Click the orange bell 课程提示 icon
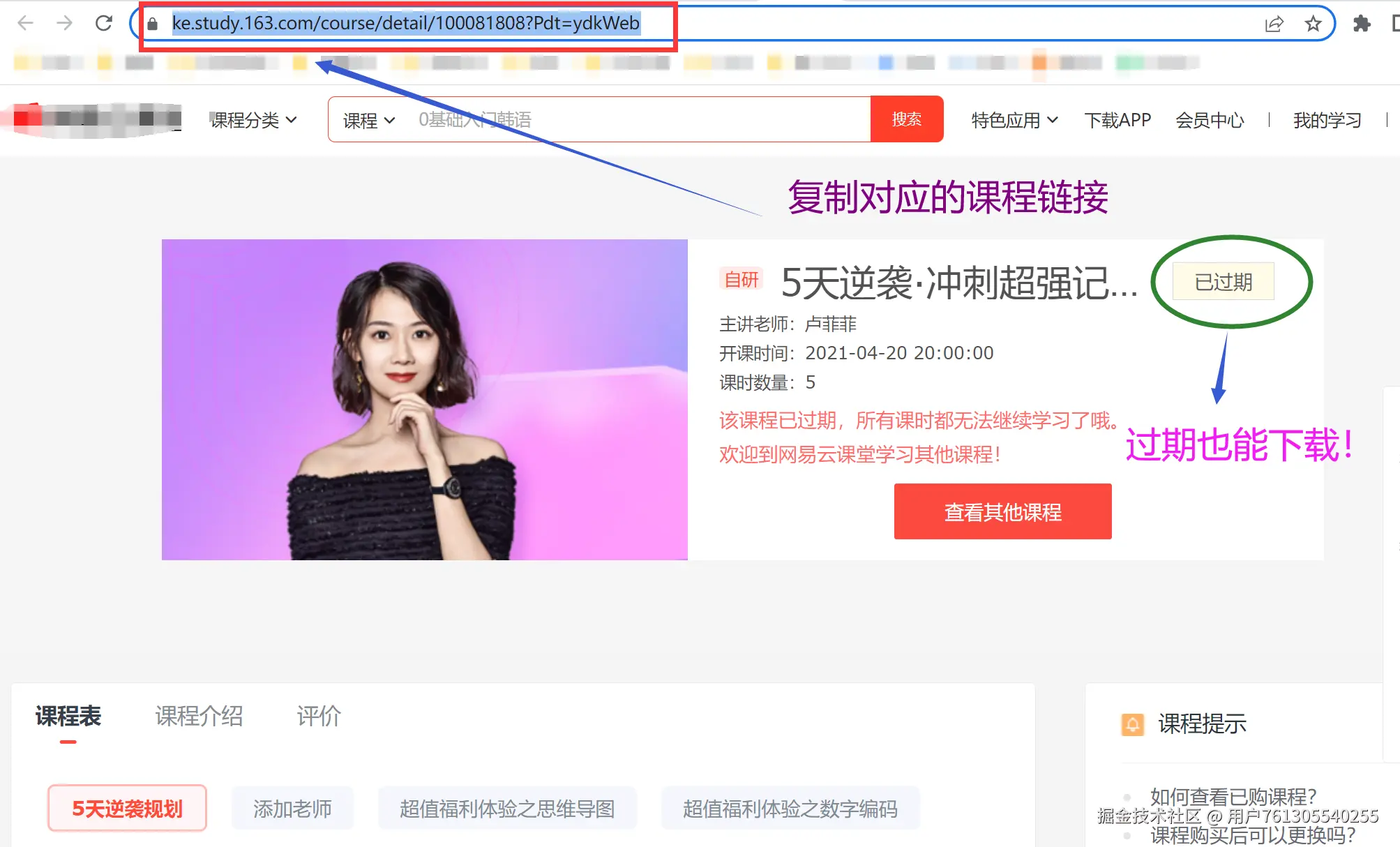The height and width of the screenshot is (847, 1400). tap(1132, 724)
